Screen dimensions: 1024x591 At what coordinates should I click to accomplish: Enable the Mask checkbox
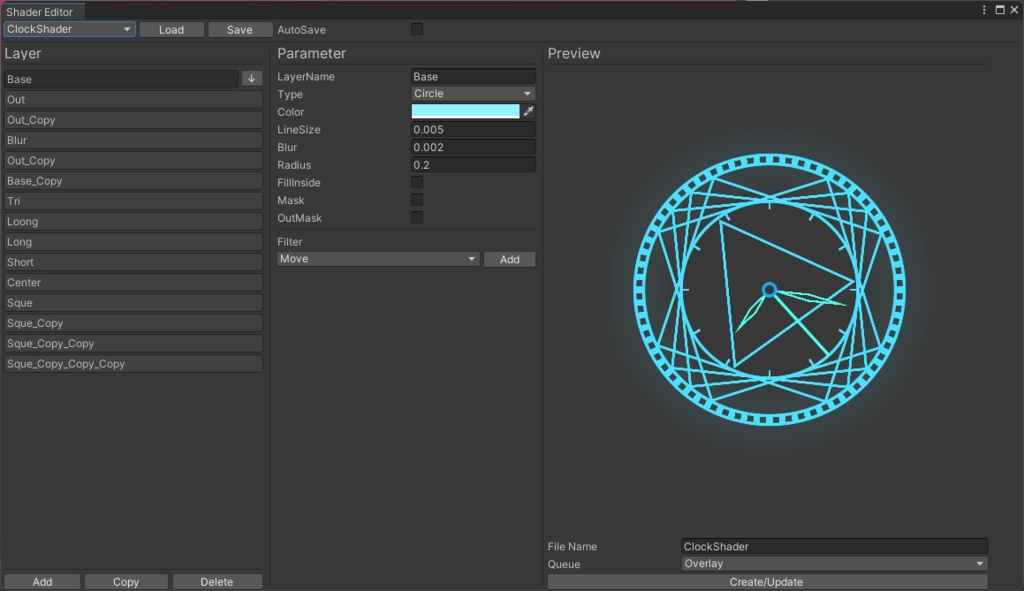417,200
